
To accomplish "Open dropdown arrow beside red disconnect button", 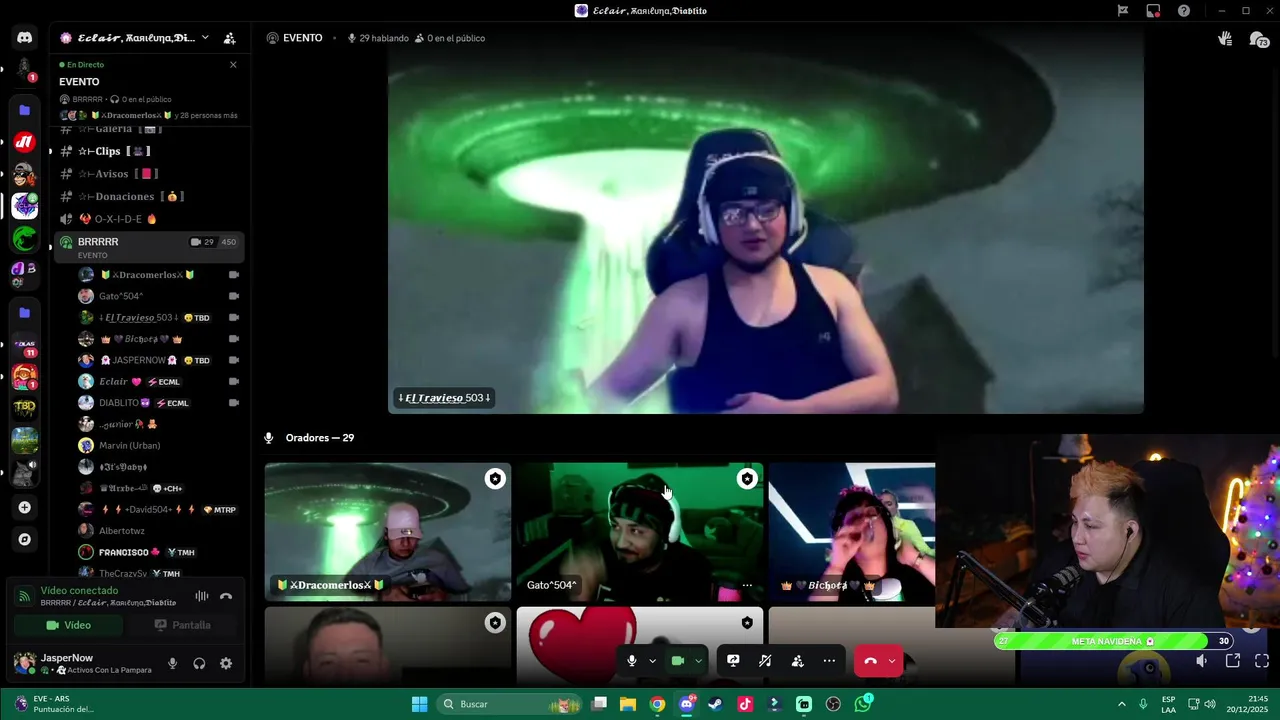I will click(892, 661).
